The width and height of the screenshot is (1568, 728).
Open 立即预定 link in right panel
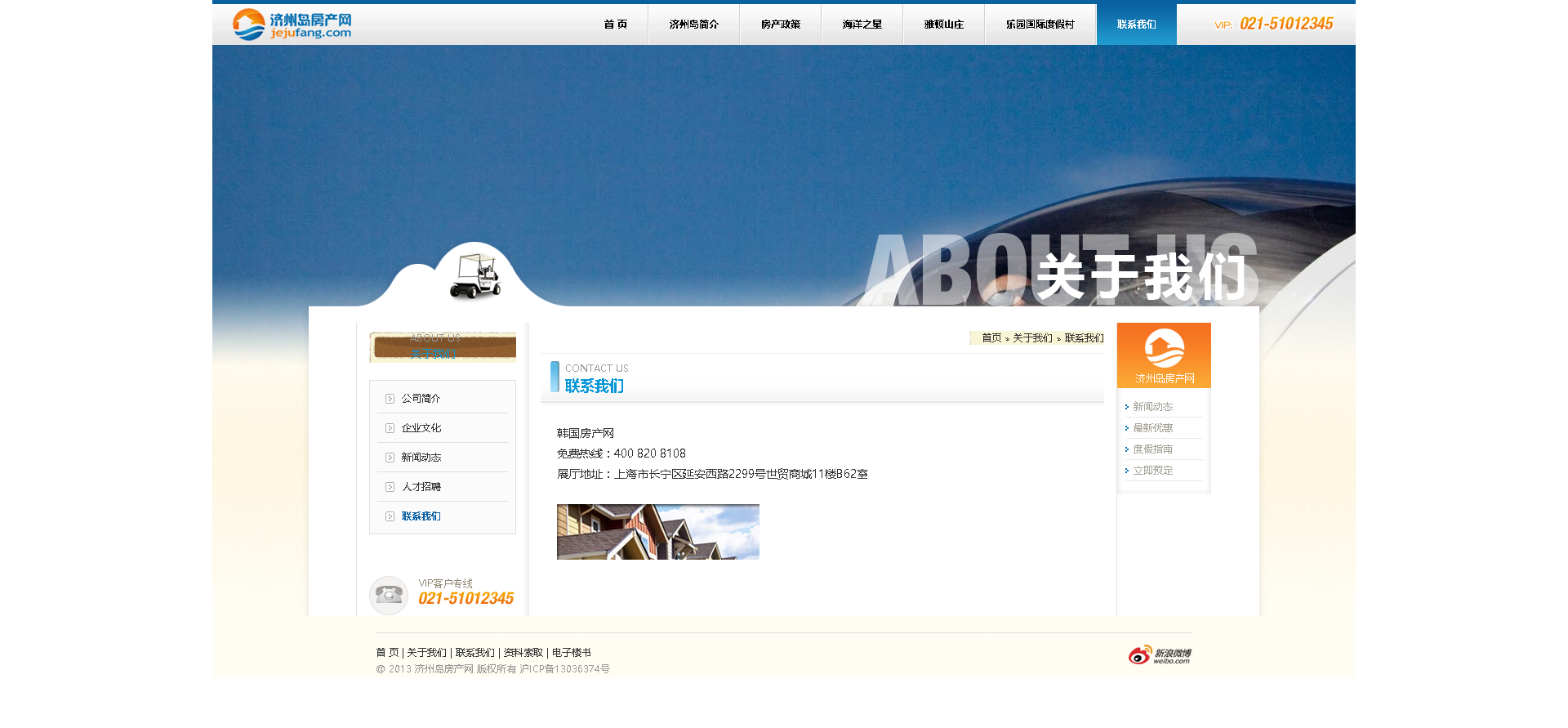[x=1152, y=471]
